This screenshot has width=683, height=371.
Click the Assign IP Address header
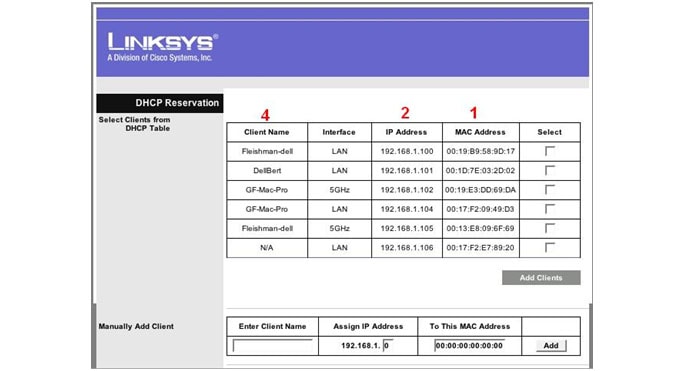[368, 327]
